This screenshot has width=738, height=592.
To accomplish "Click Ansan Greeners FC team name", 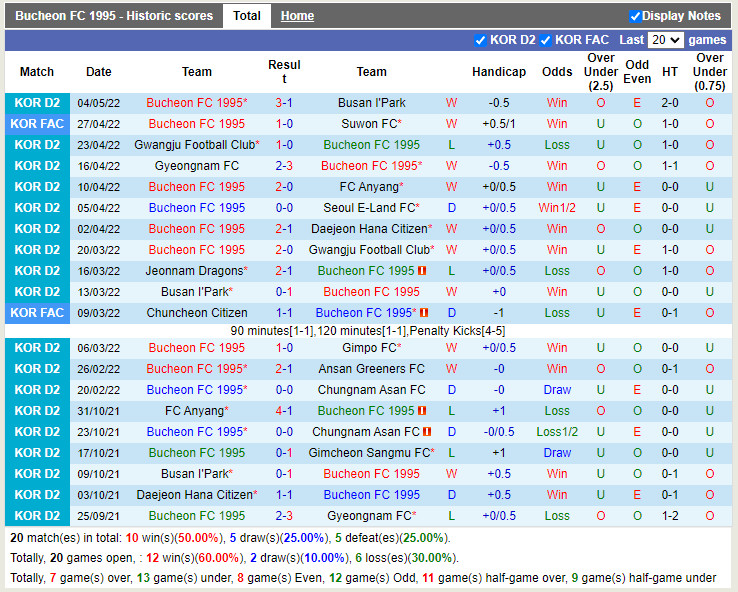I will (x=371, y=368).
